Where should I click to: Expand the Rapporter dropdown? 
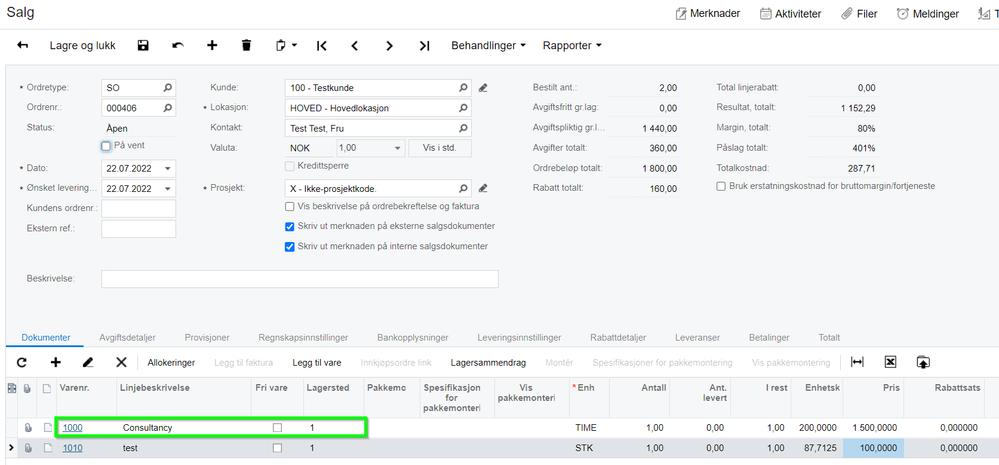click(572, 46)
